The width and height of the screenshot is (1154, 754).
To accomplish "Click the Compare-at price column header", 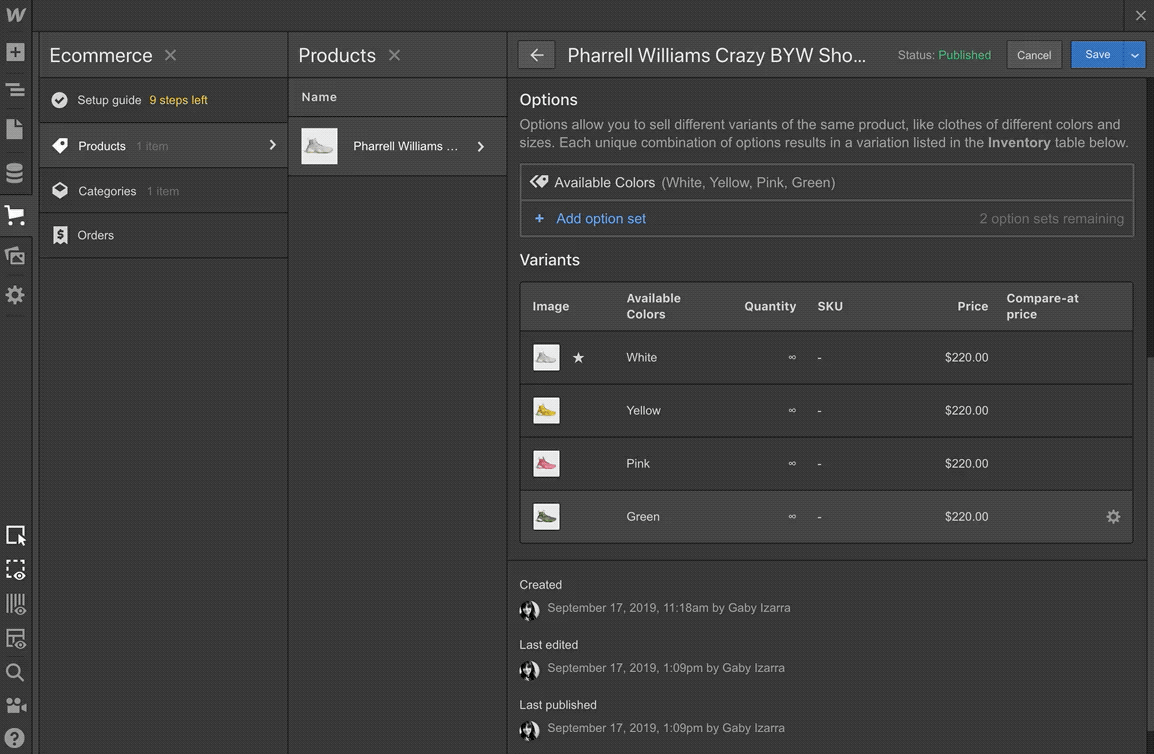I will (x=1042, y=306).
